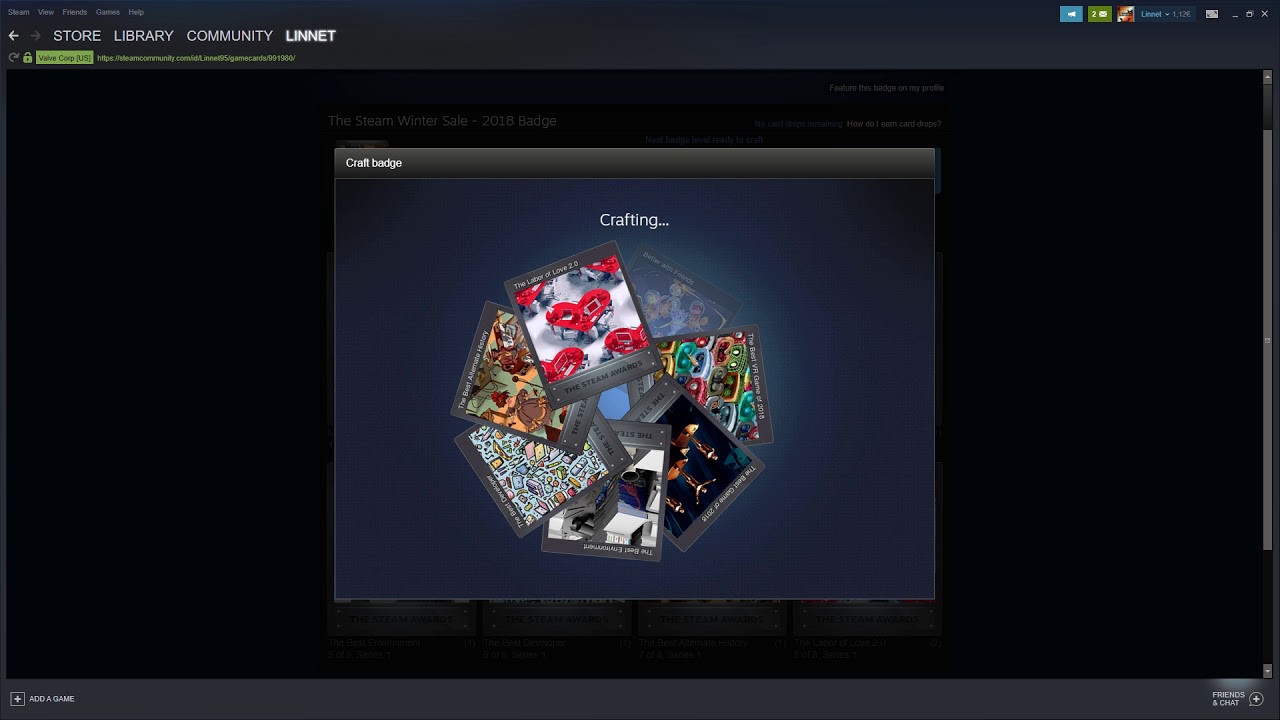Click the Crafting... status text

tap(634, 220)
